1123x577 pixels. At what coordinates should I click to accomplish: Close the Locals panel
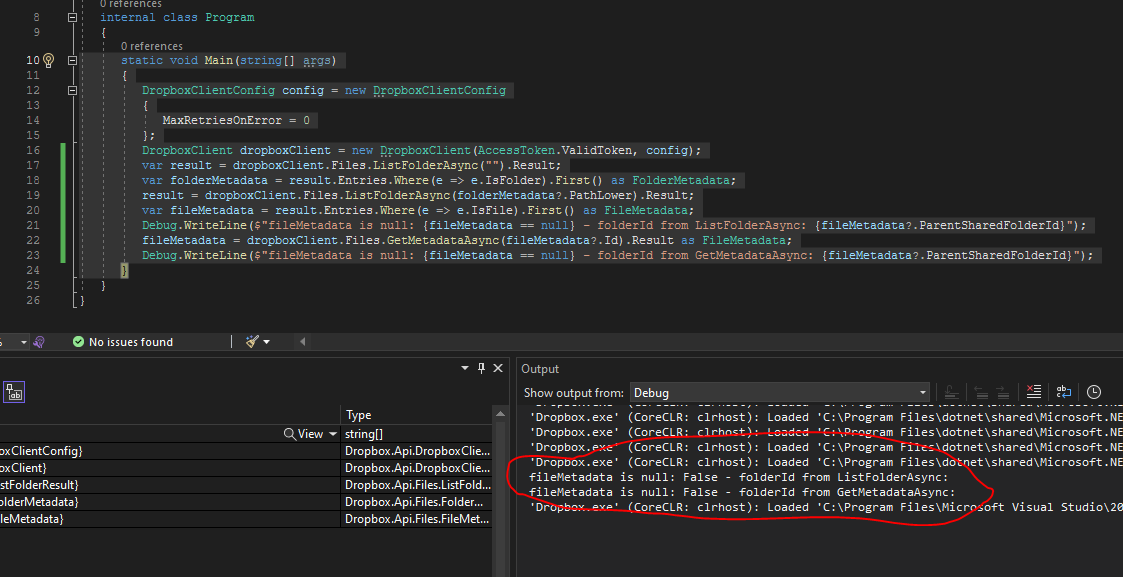coord(497,369)
